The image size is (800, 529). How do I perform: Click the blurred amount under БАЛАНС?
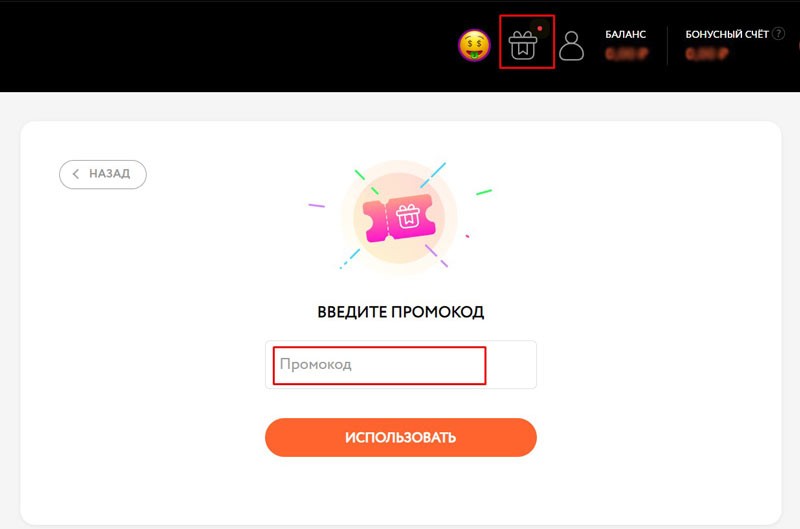pyautogui.click(x=627, y=53)
